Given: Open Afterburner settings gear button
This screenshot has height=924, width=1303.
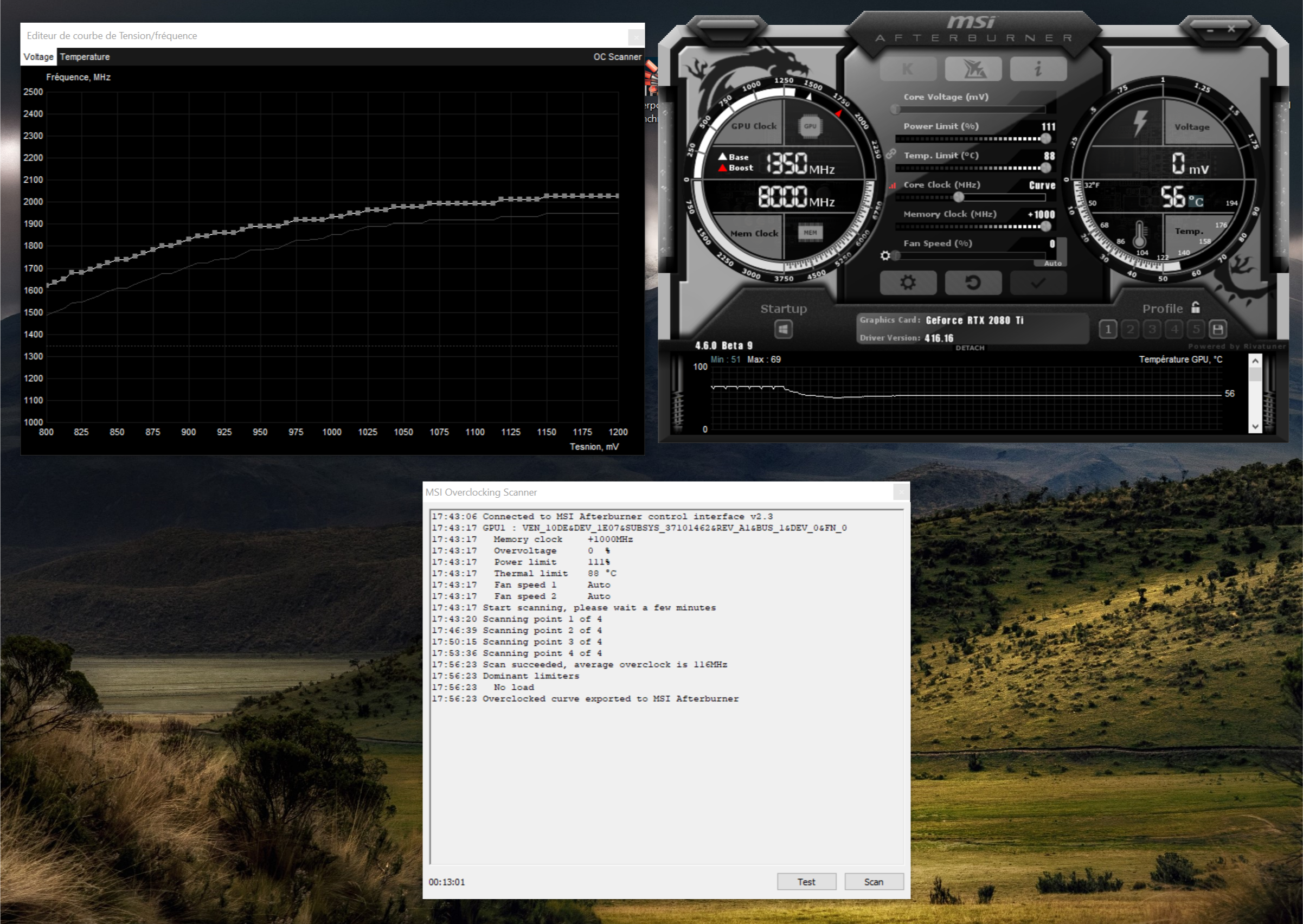Looking at the screenshot, I should click(908, 283).
